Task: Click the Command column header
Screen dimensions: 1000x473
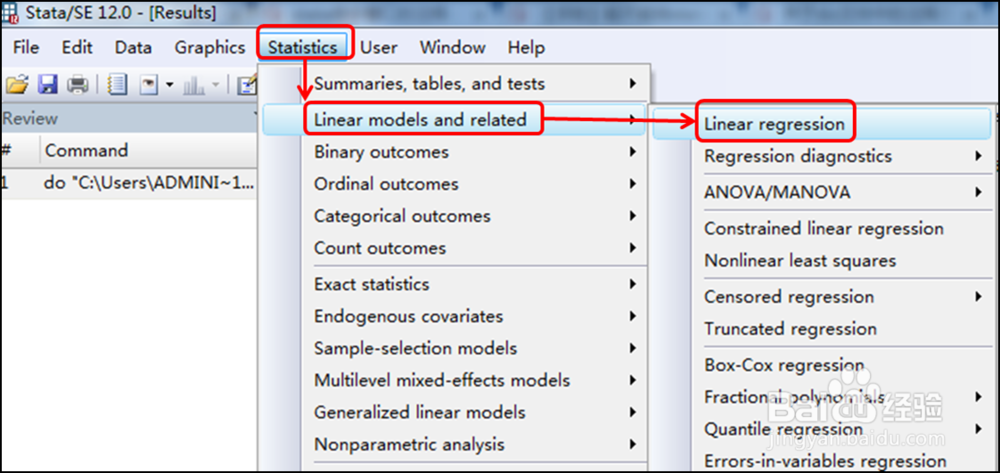Action: 86,150
